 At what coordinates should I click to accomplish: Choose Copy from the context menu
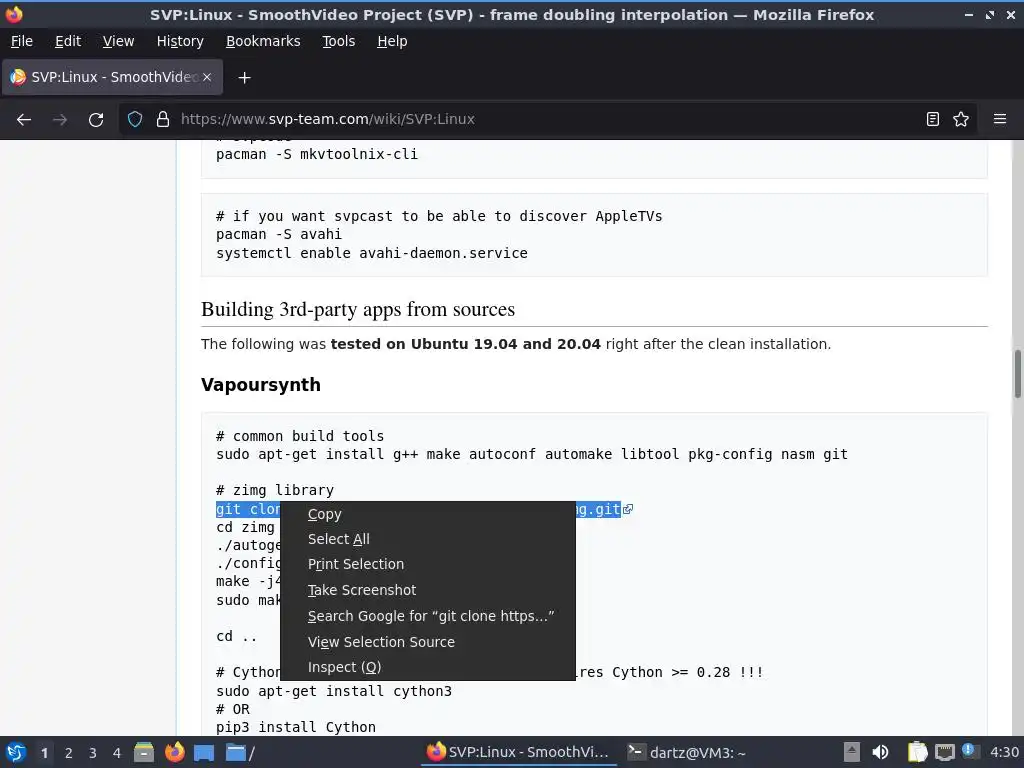click(428, 515)
